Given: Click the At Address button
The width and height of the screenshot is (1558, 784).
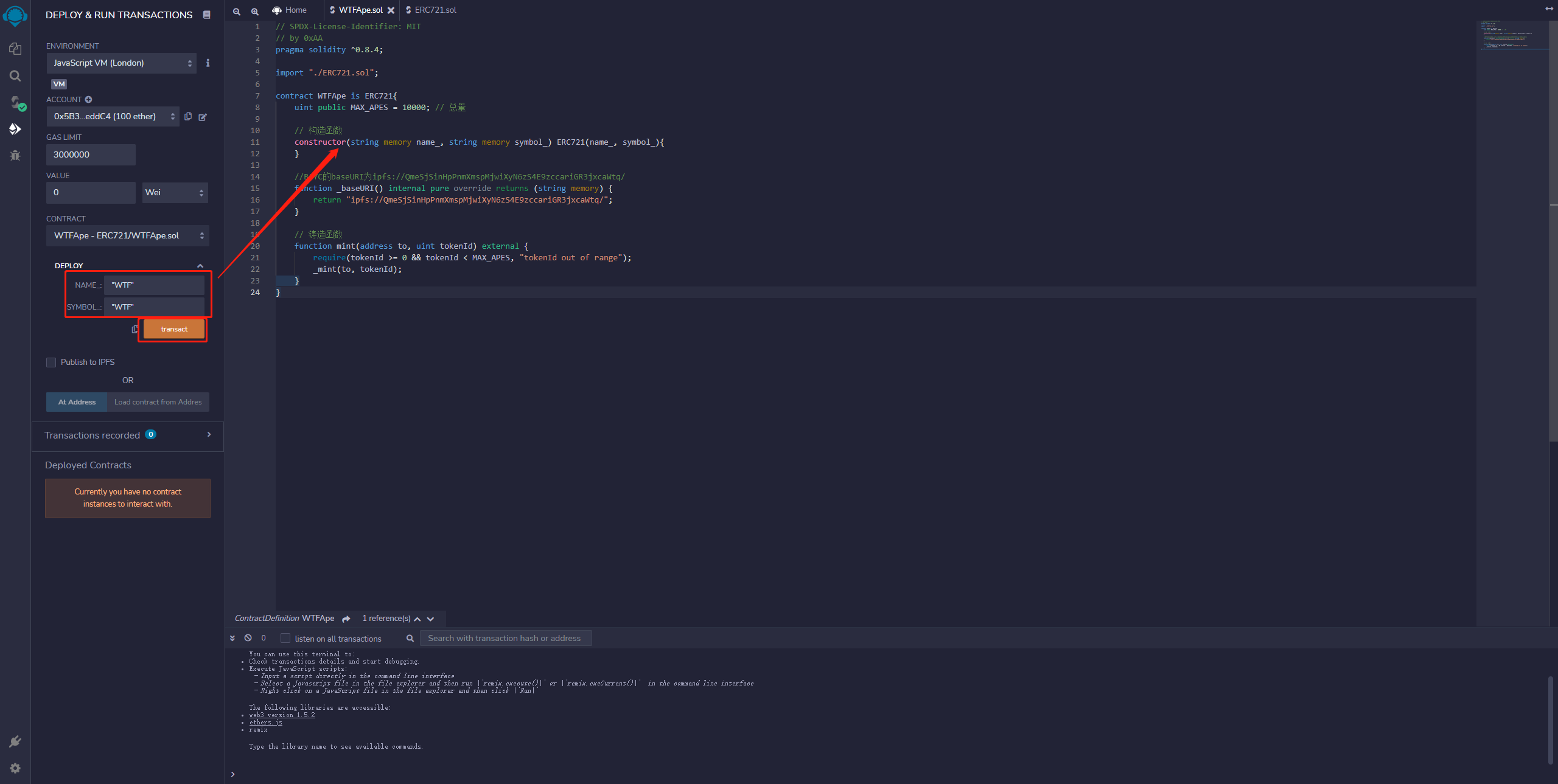Looking at the screenshot, I should pos(78,401).
